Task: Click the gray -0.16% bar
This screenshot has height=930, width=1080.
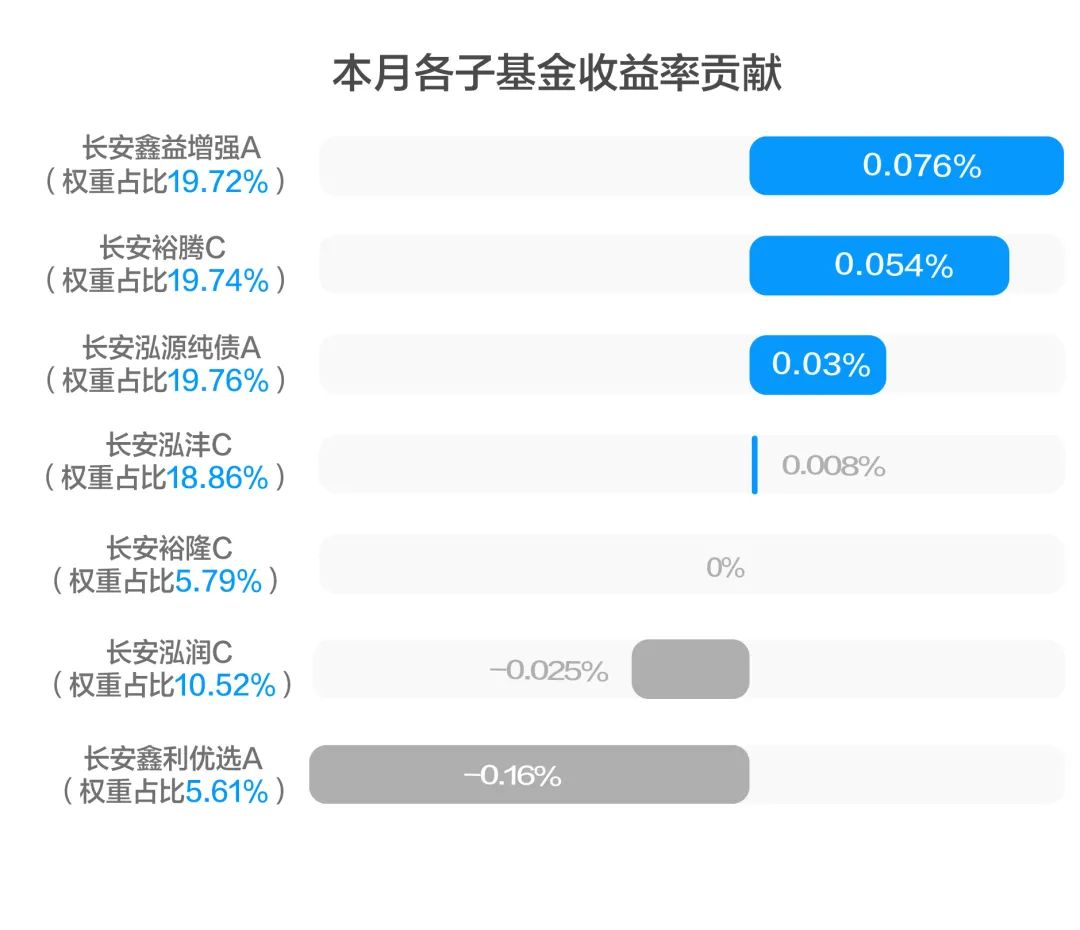Action: pos(528,775)
